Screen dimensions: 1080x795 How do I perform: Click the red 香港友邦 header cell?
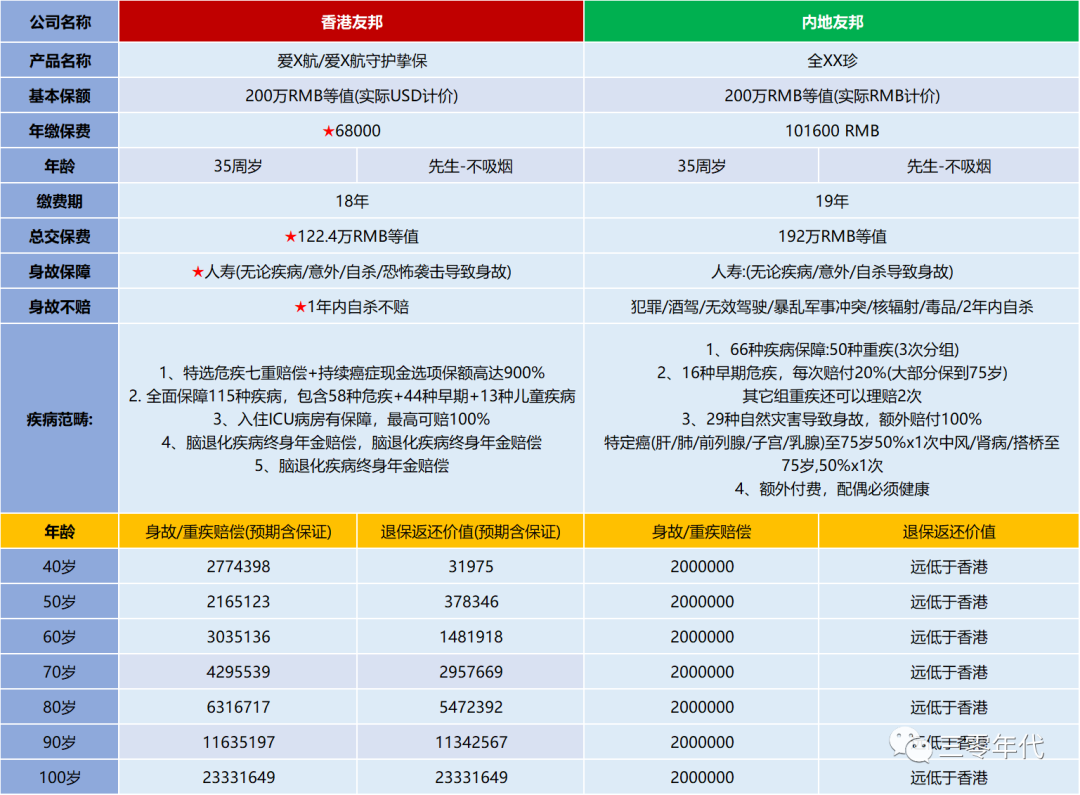[351, 21]
